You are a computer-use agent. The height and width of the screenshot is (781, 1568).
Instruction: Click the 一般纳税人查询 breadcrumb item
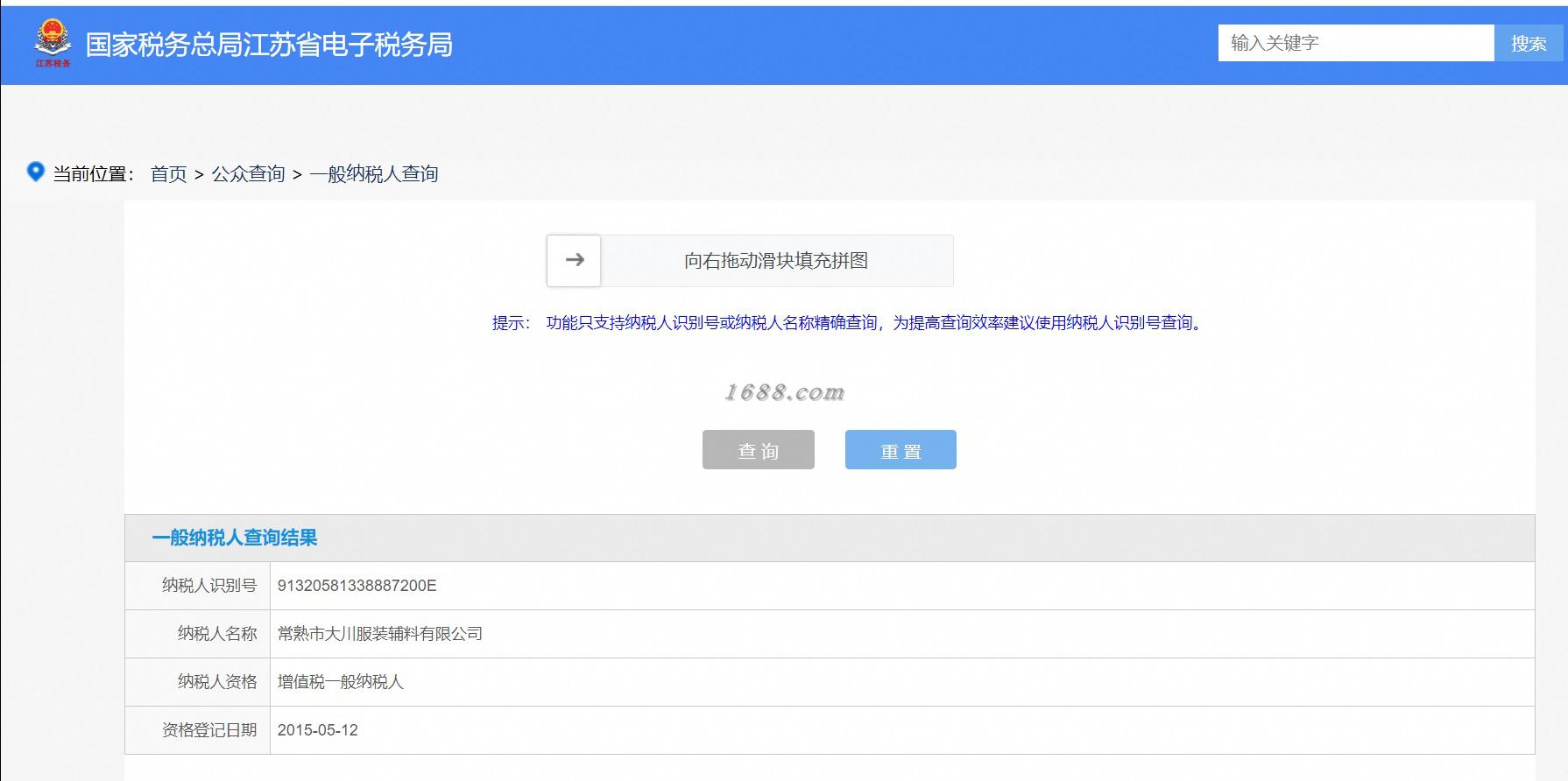373,174
